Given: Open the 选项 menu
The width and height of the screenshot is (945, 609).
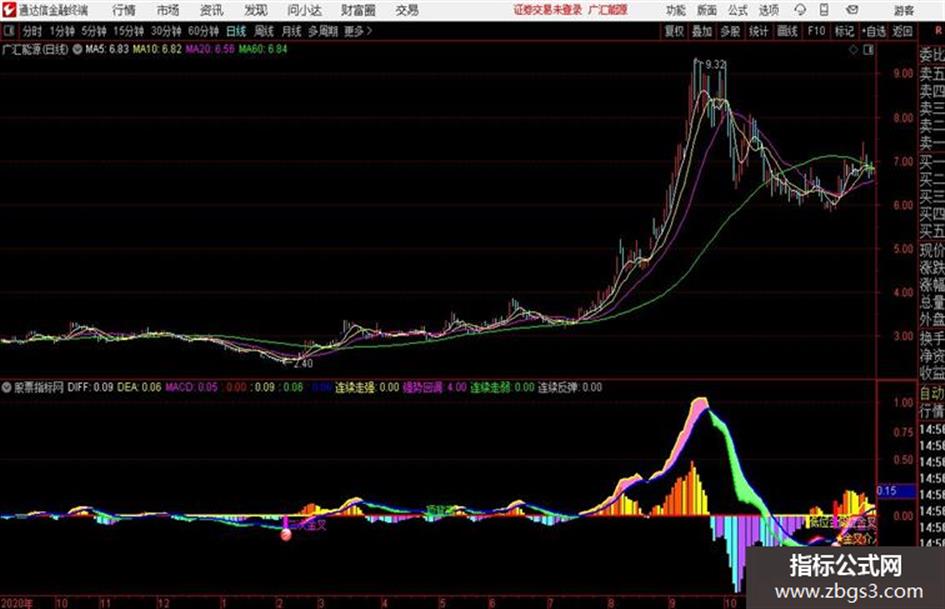Looking at the screenshot, I should (768, 10).
